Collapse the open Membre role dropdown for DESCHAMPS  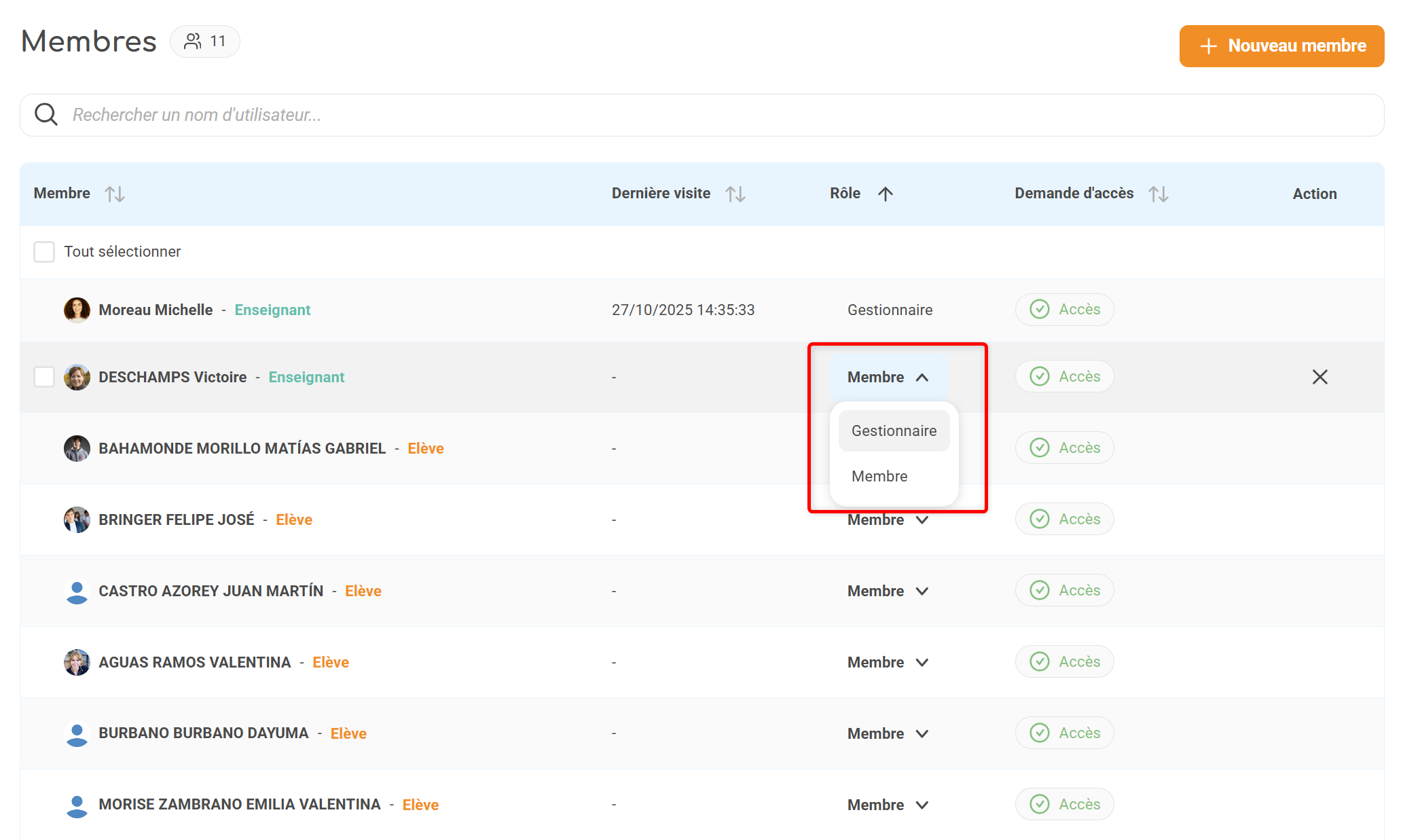pyautogui.click(x=888, y=377)
